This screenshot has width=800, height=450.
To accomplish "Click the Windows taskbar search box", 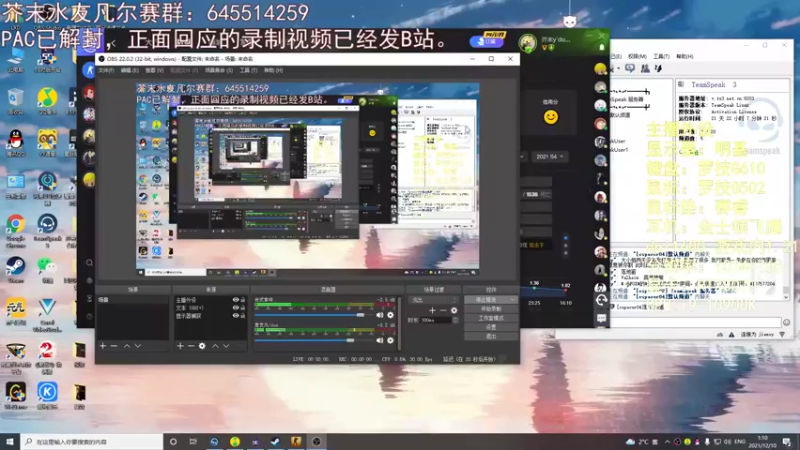I will tap(92, 441).
